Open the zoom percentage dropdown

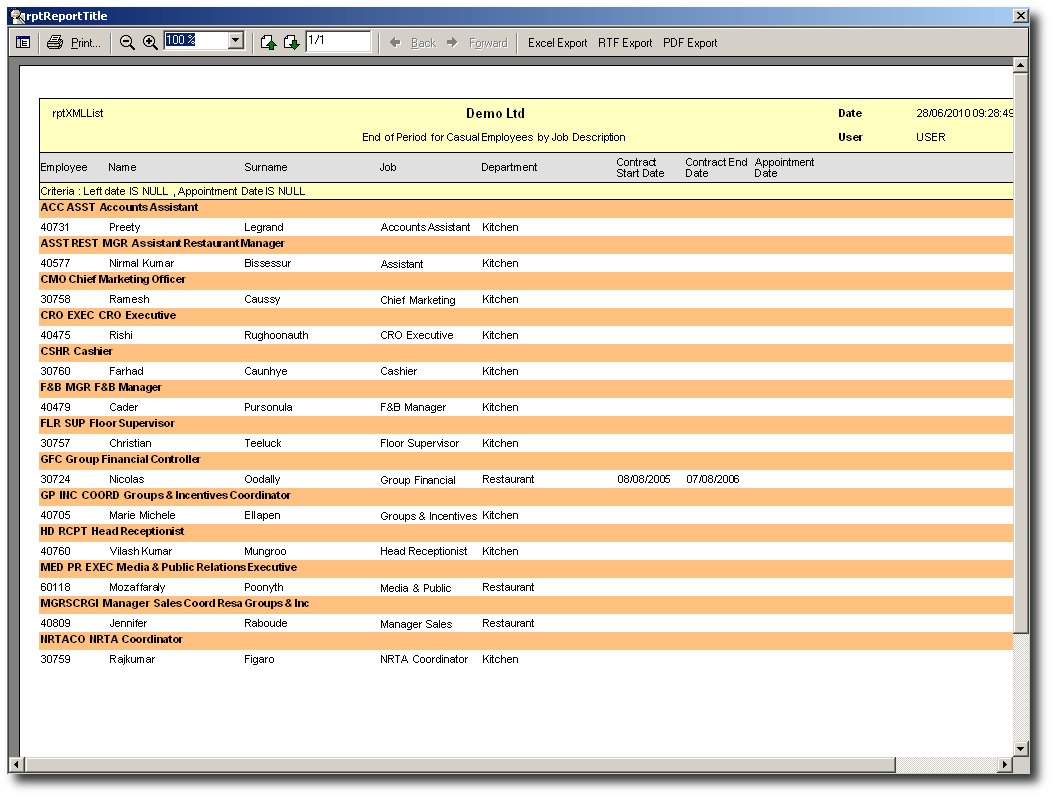[x=236, y=41]
